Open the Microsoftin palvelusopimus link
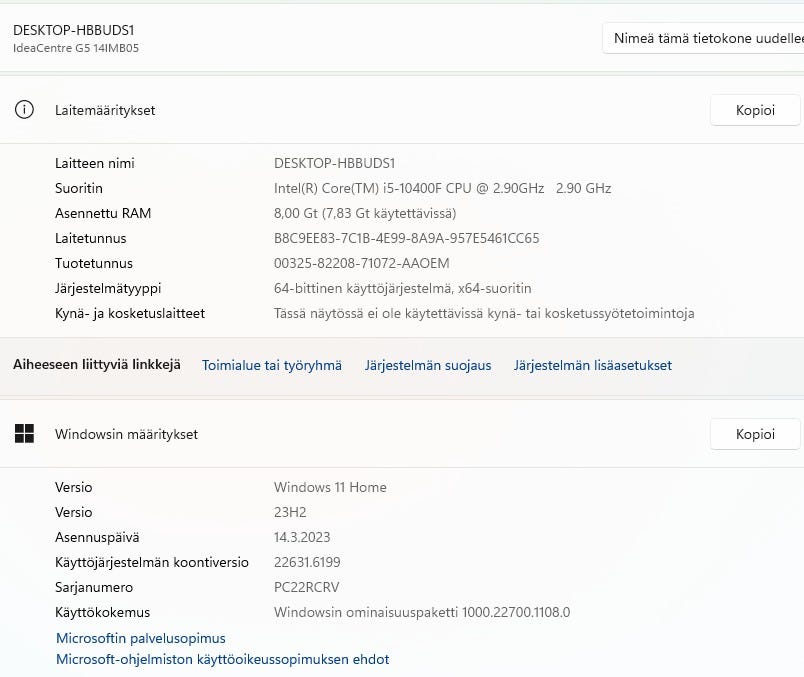 pos(141,638)
